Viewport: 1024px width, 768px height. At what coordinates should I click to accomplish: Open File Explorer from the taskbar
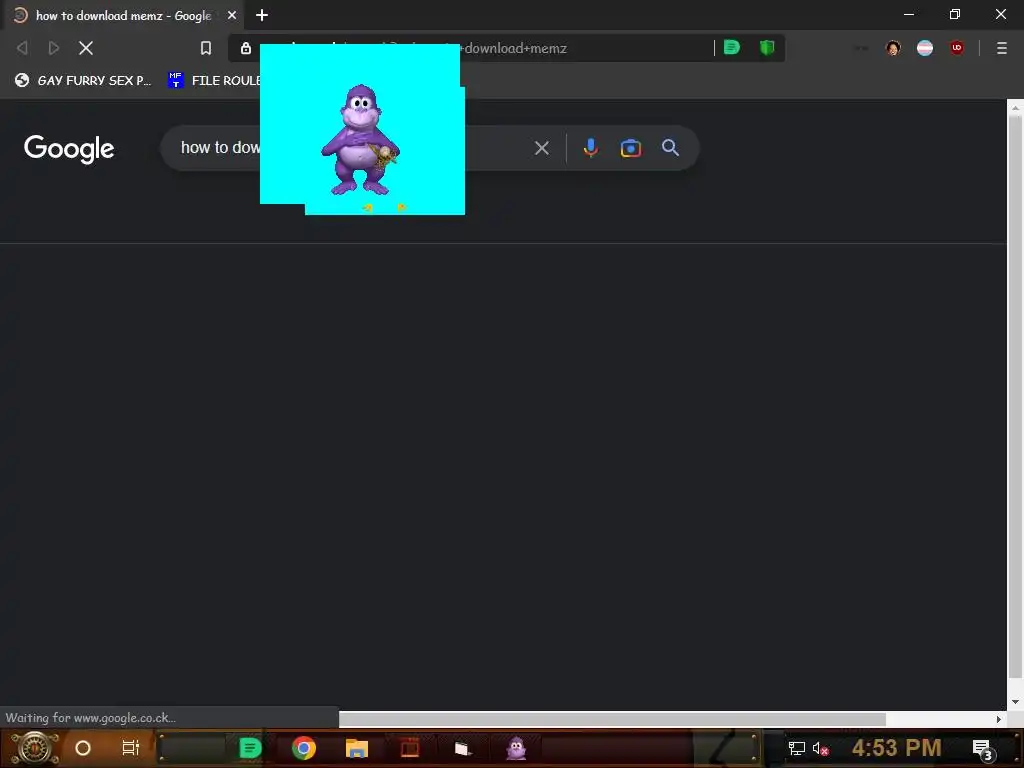tap(357, 748)
